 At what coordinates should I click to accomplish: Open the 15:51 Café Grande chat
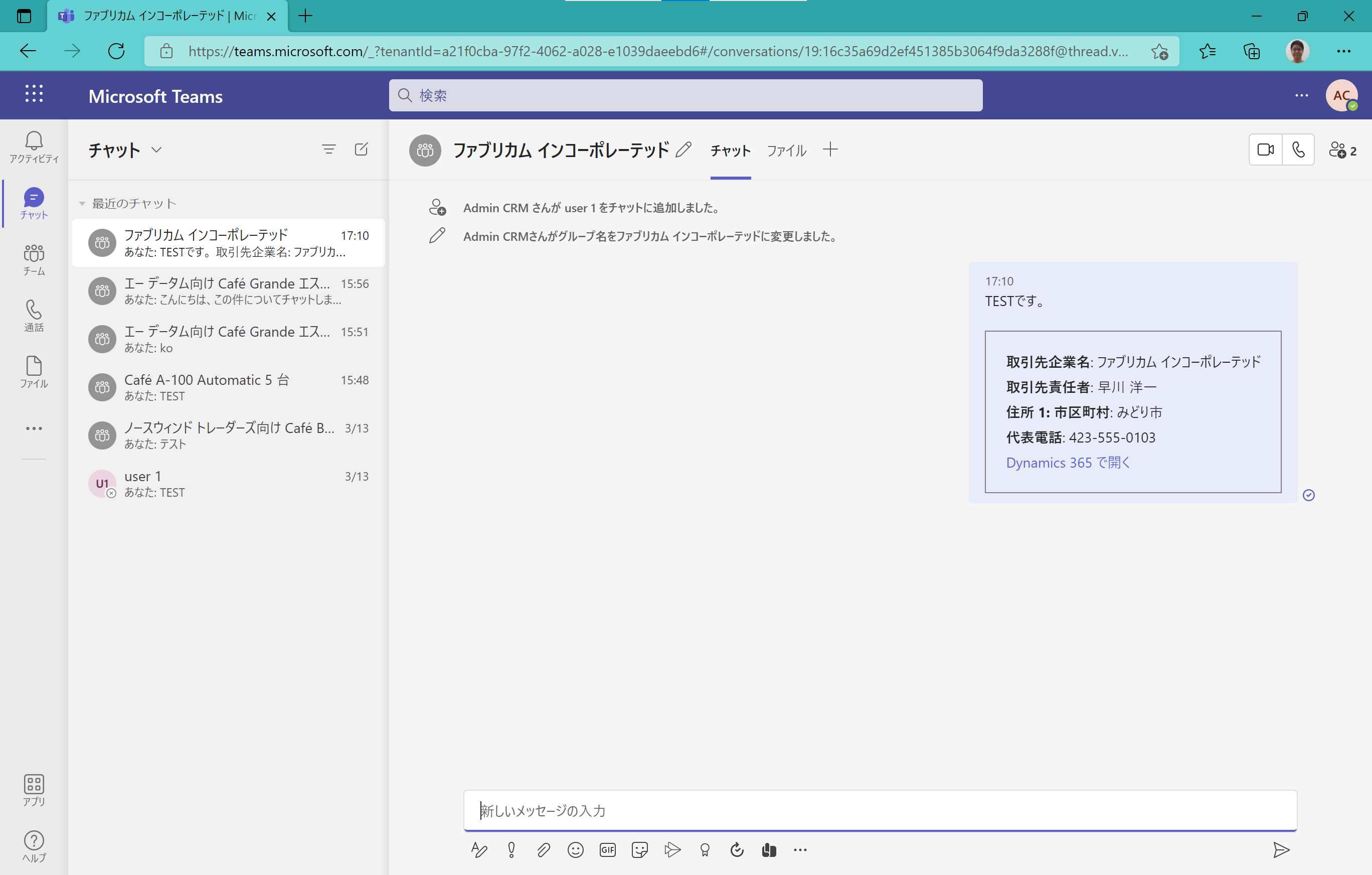[229, 339]
